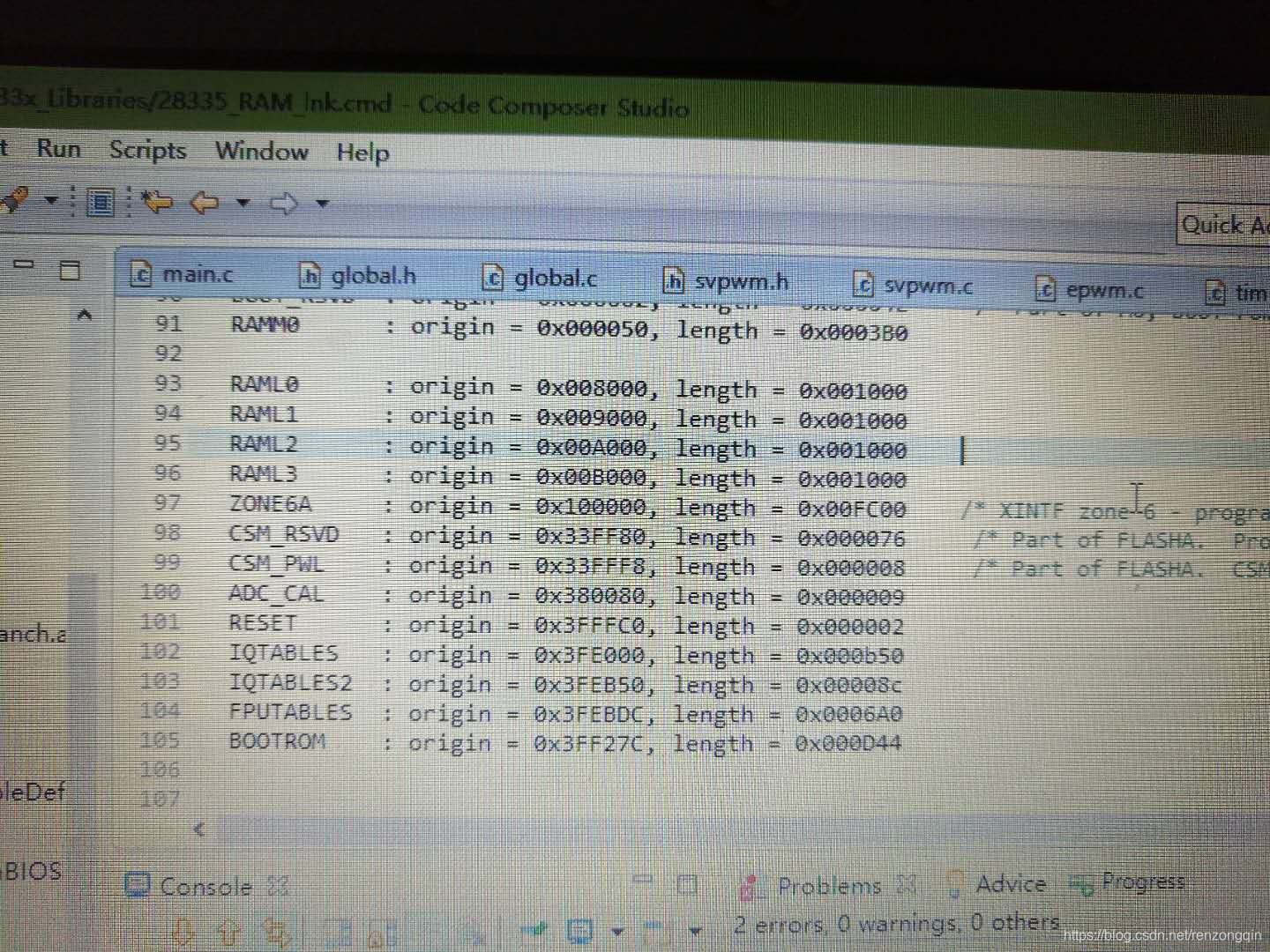Image resolution: width=1270 pixels, height=952 pixels.
Task: Click the Console monitor icon
Action: [137, 885]
